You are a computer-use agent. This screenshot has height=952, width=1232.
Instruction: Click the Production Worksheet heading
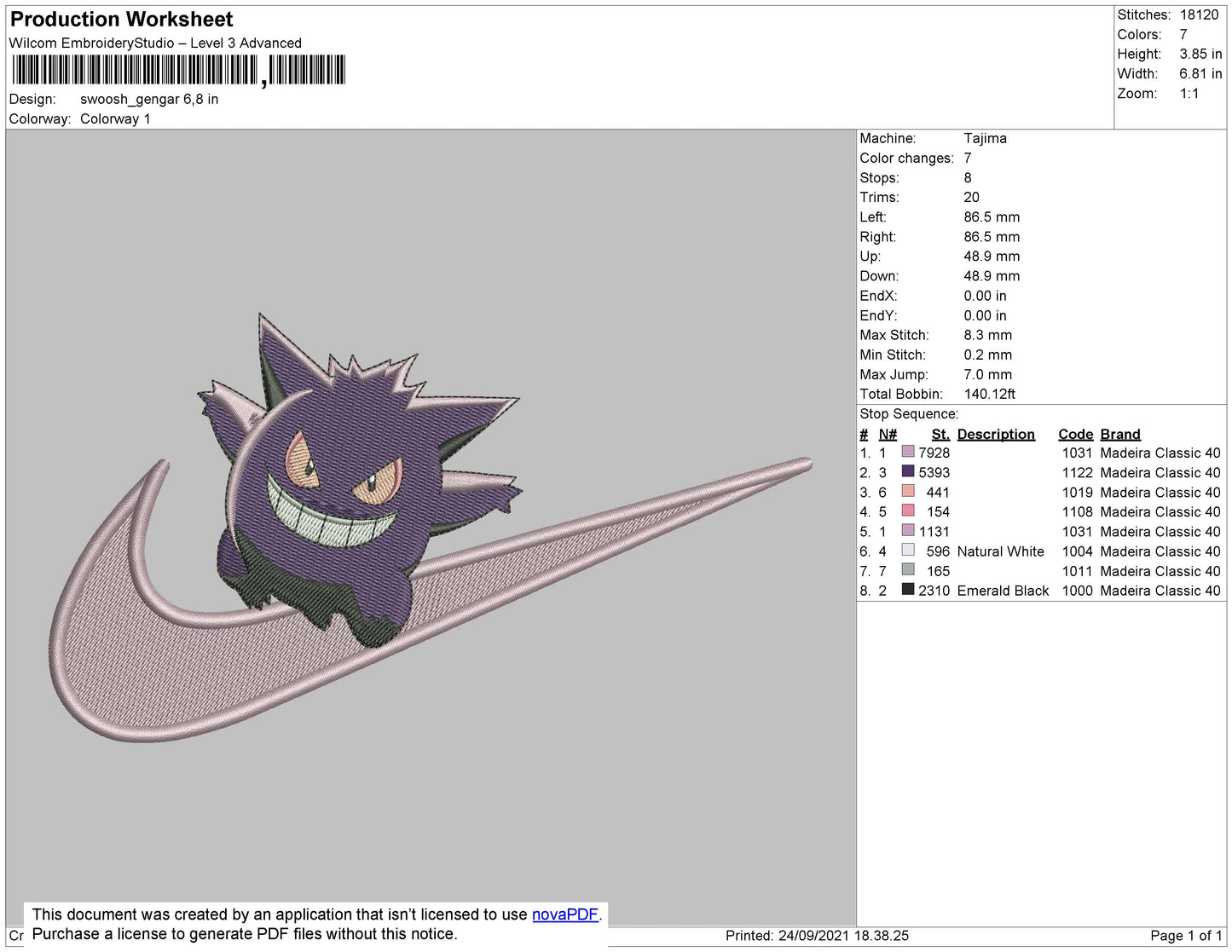coord(121,20)
